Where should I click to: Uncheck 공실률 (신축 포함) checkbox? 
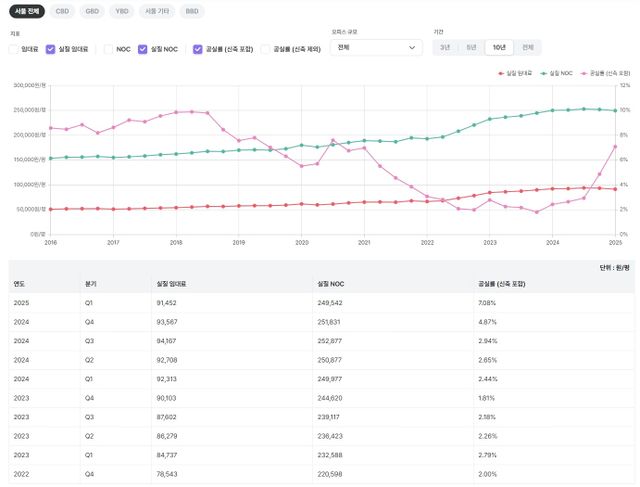[x=198, y=48]
